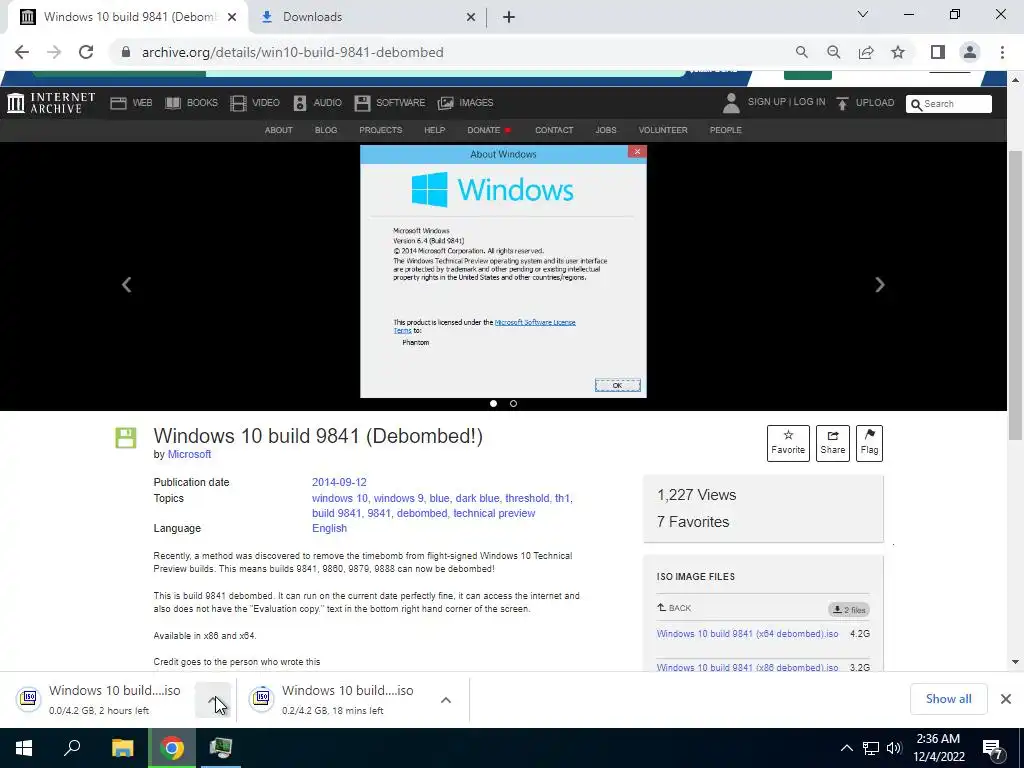Select the first carousel dot
1024x768 pixels.
point(494,404)
